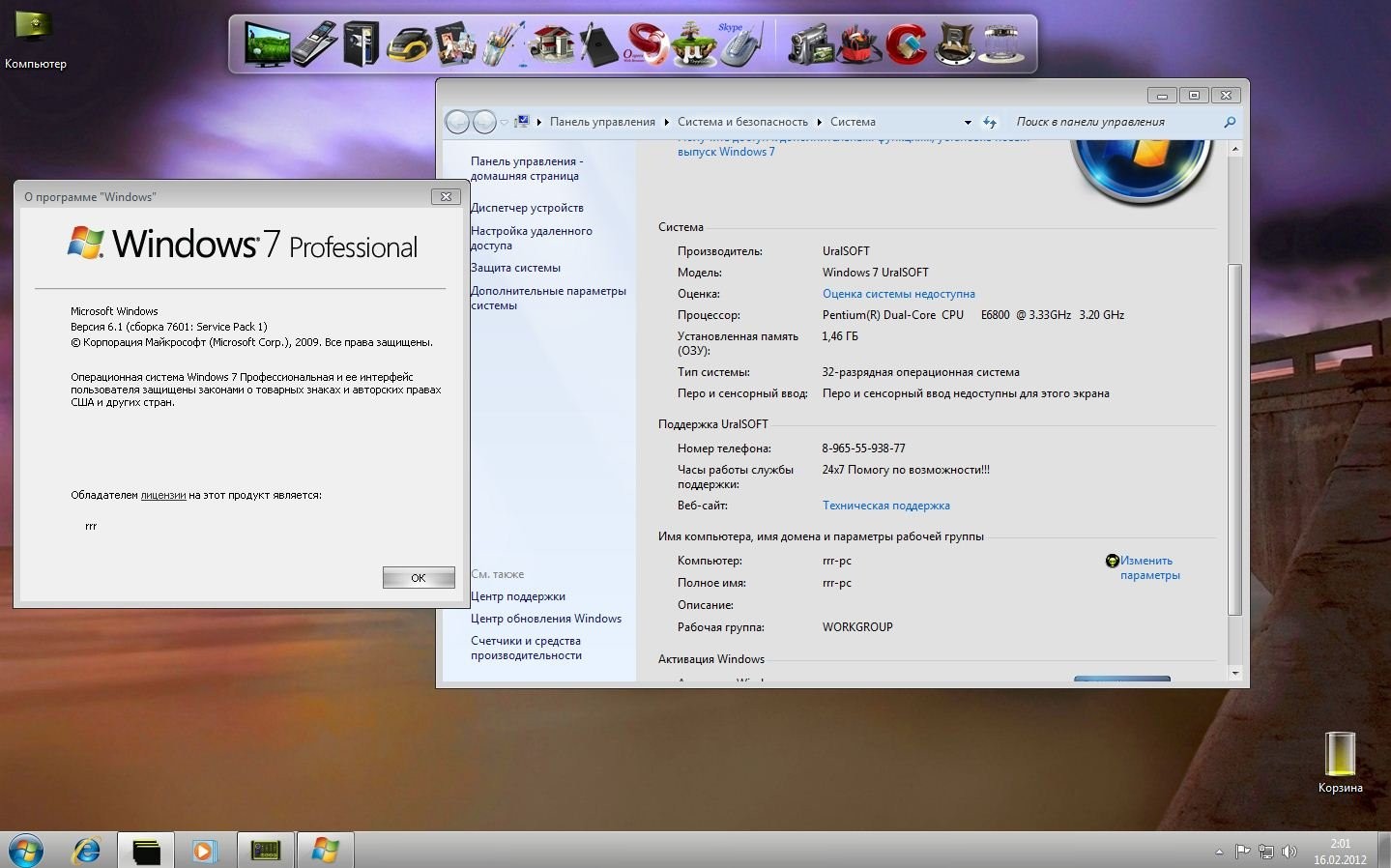Open Защита системы
Viewport: 1391px width, 868px height.
[515, 268]
